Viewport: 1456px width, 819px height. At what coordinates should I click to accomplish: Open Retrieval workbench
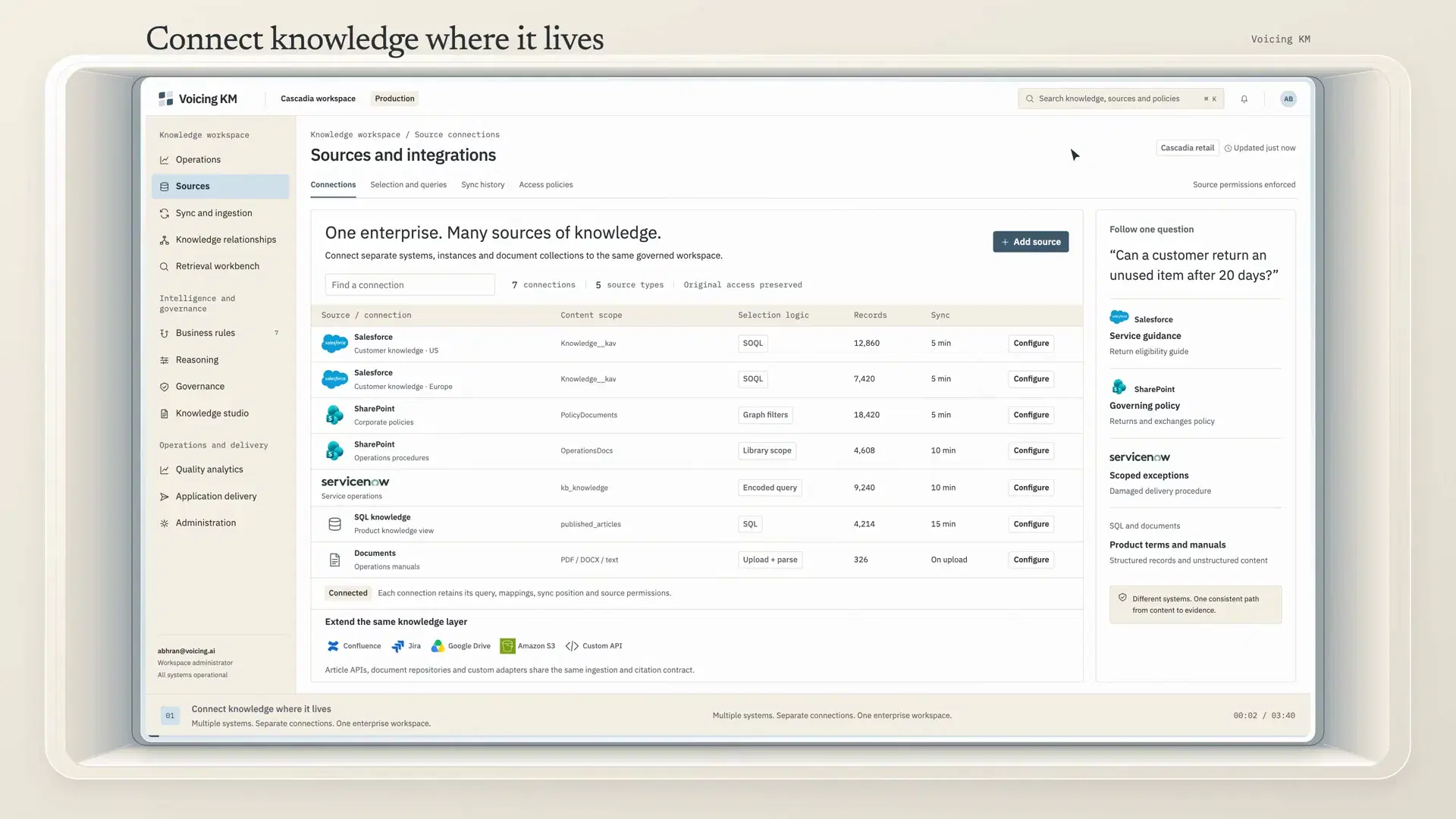(x=220, y=266)
